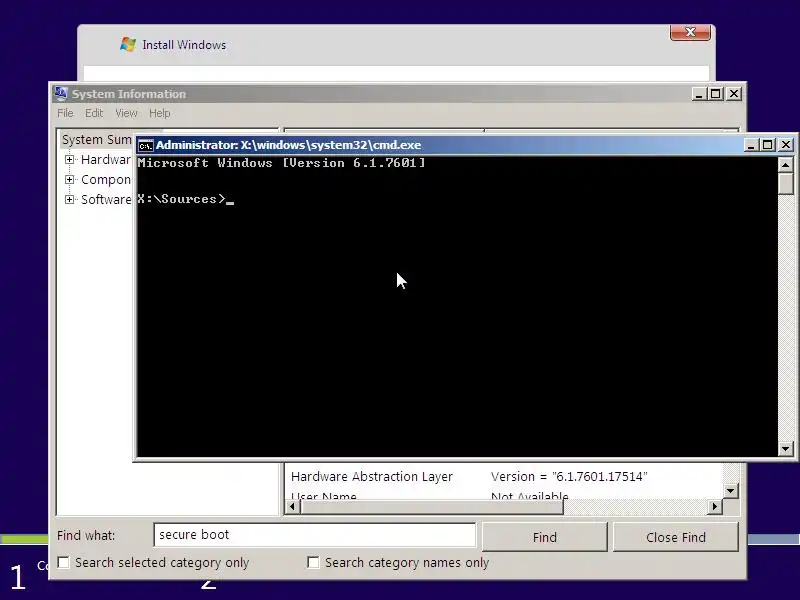Image resolution: width=800 pixels, height=600 pixels.
Task: Close the command prompt window
Action: (786, 145)
